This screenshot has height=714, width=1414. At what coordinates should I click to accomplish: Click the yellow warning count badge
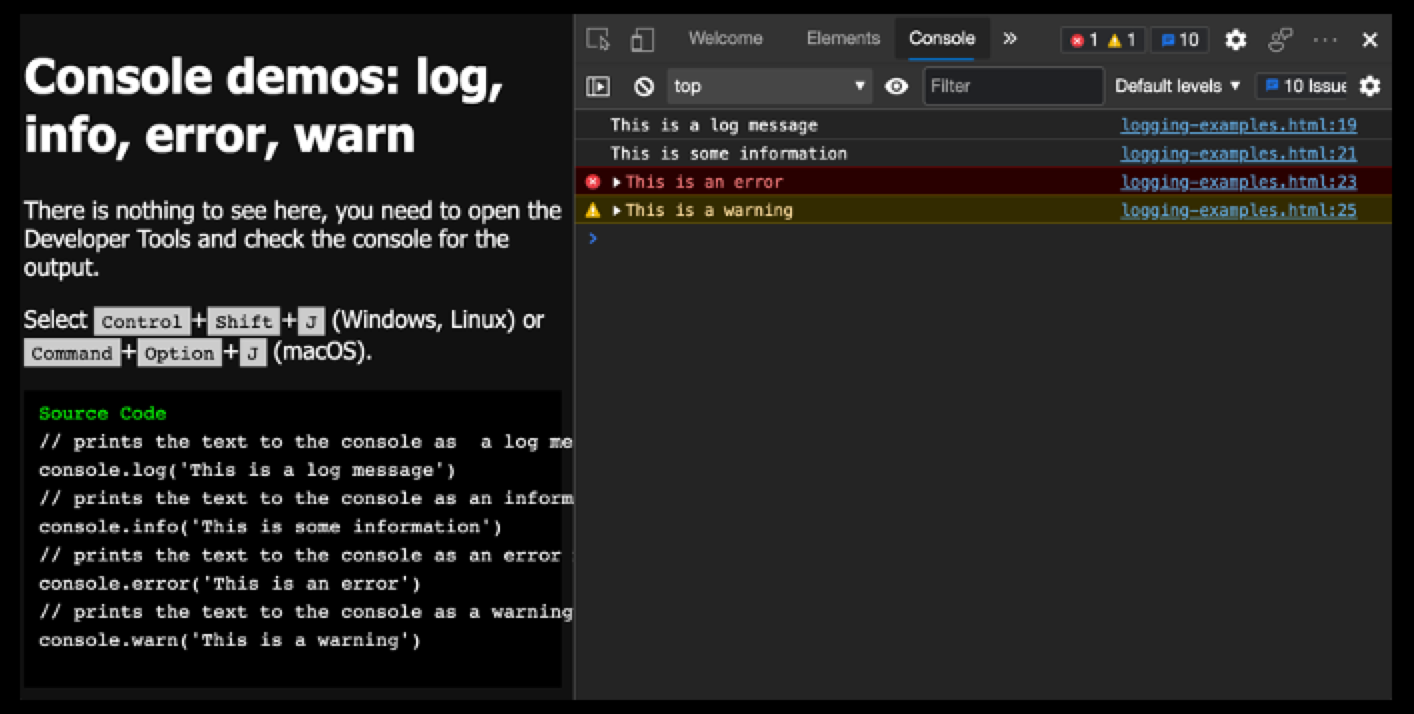[1121, 40]
